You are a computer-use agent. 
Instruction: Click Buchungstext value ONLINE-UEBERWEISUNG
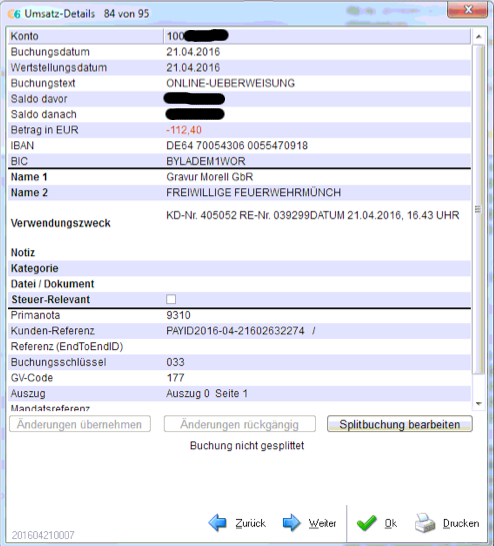(x=230, y=83)
